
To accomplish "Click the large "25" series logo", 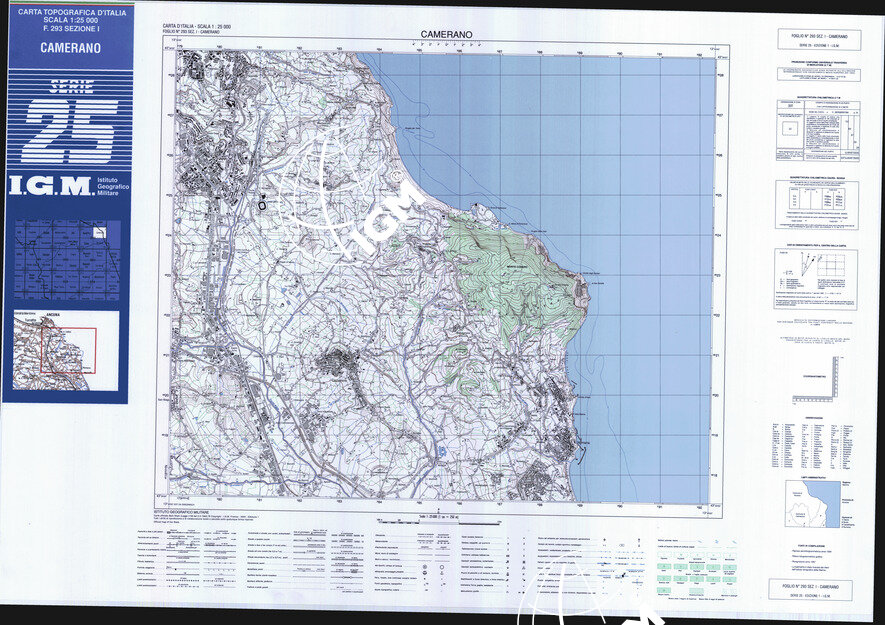I will coord(65,131).
